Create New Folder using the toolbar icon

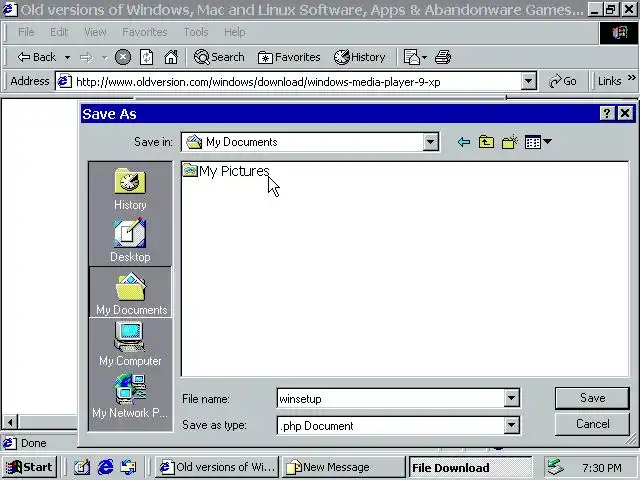(510, 142)
